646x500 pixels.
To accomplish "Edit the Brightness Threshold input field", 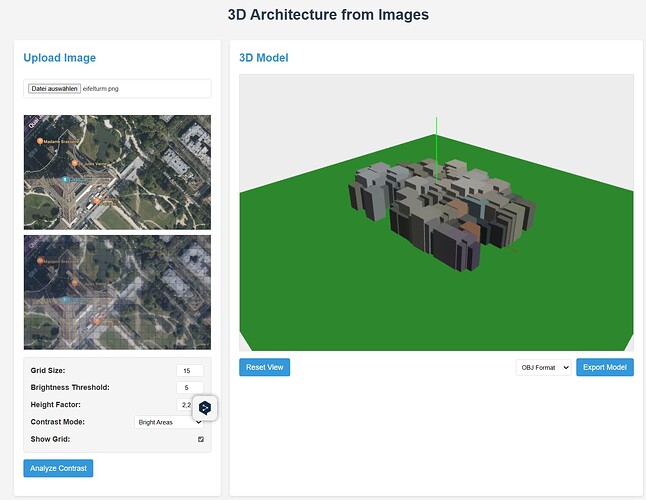I will [190, 388].
